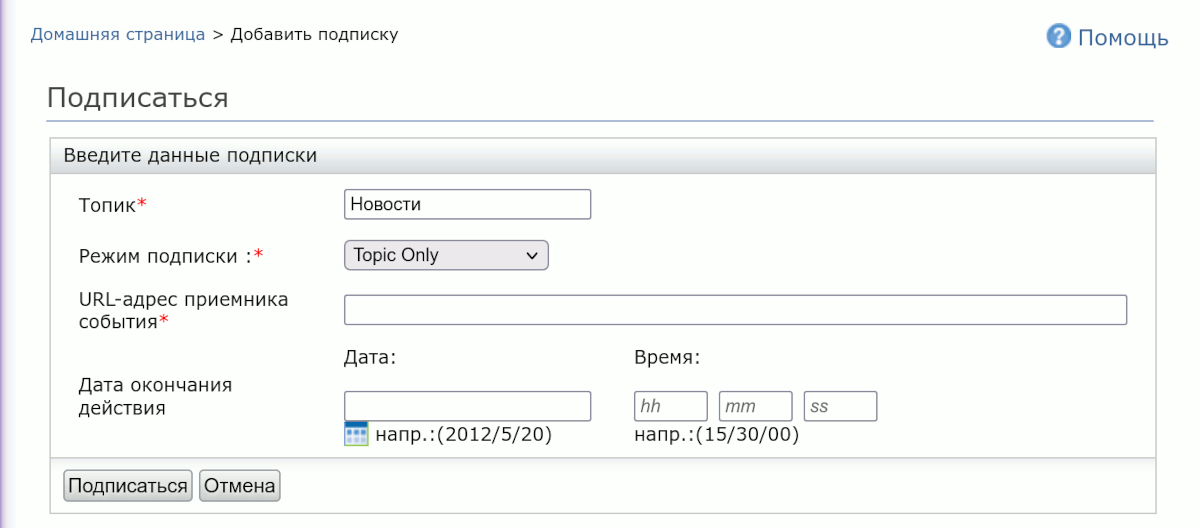Click the "Топик" field label
Image resolution: width=1200 pixels, height=528 pixels.
pos(107,205)
